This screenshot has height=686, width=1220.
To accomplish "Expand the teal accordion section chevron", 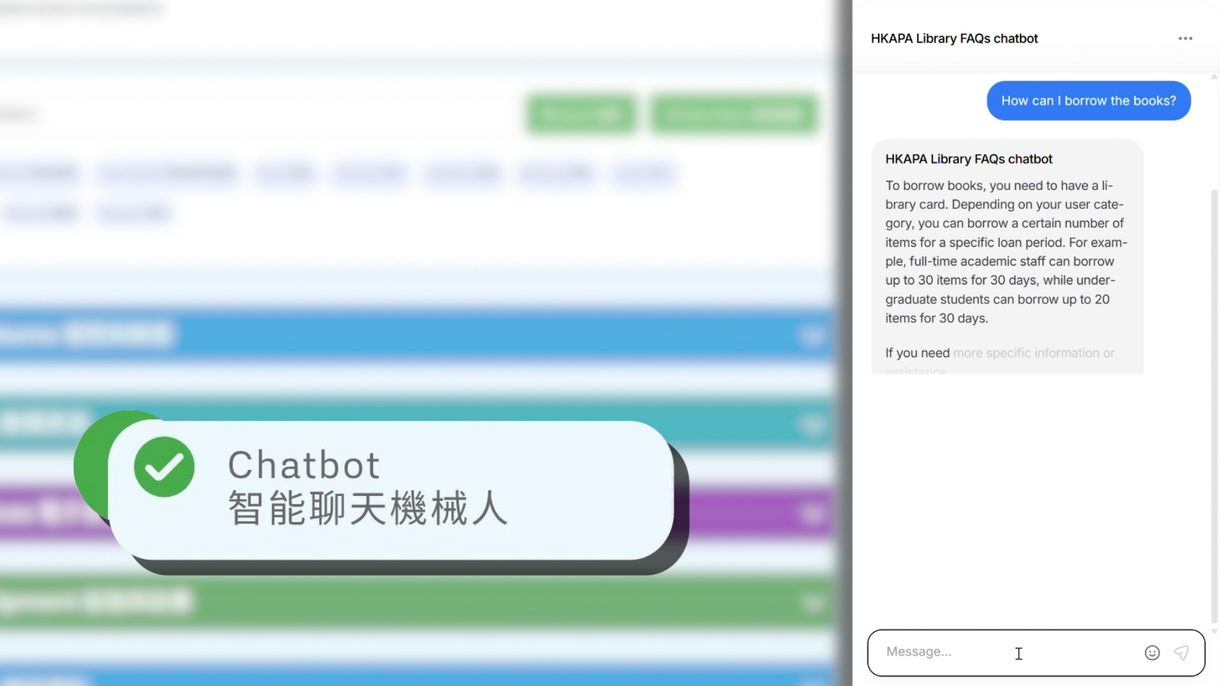I will (812, 425).
